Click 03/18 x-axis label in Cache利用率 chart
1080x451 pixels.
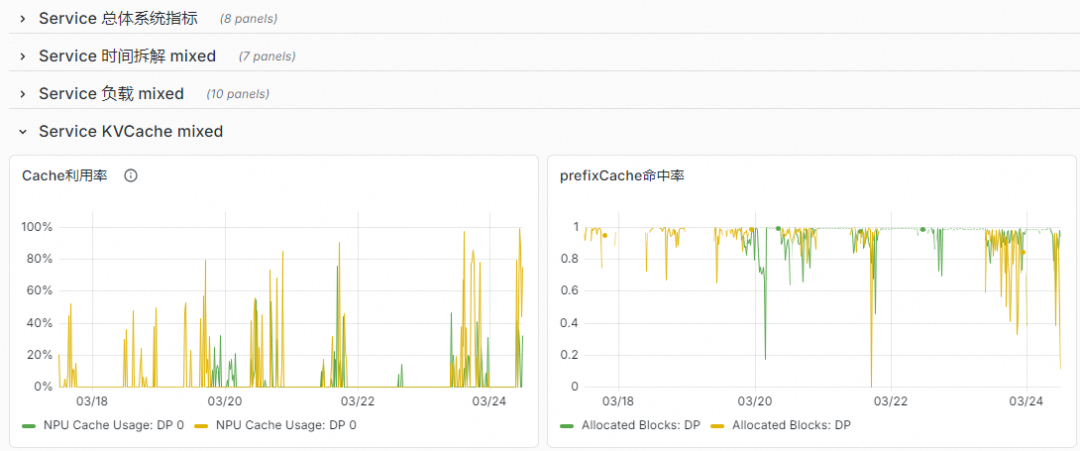(92, 401)
